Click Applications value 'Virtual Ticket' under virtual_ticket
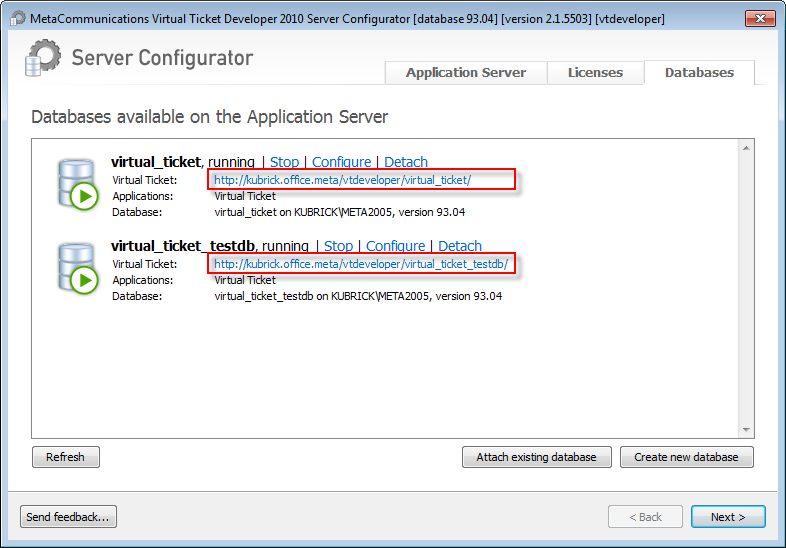Viewport: 786px width, 548px height. coord(245,196)
